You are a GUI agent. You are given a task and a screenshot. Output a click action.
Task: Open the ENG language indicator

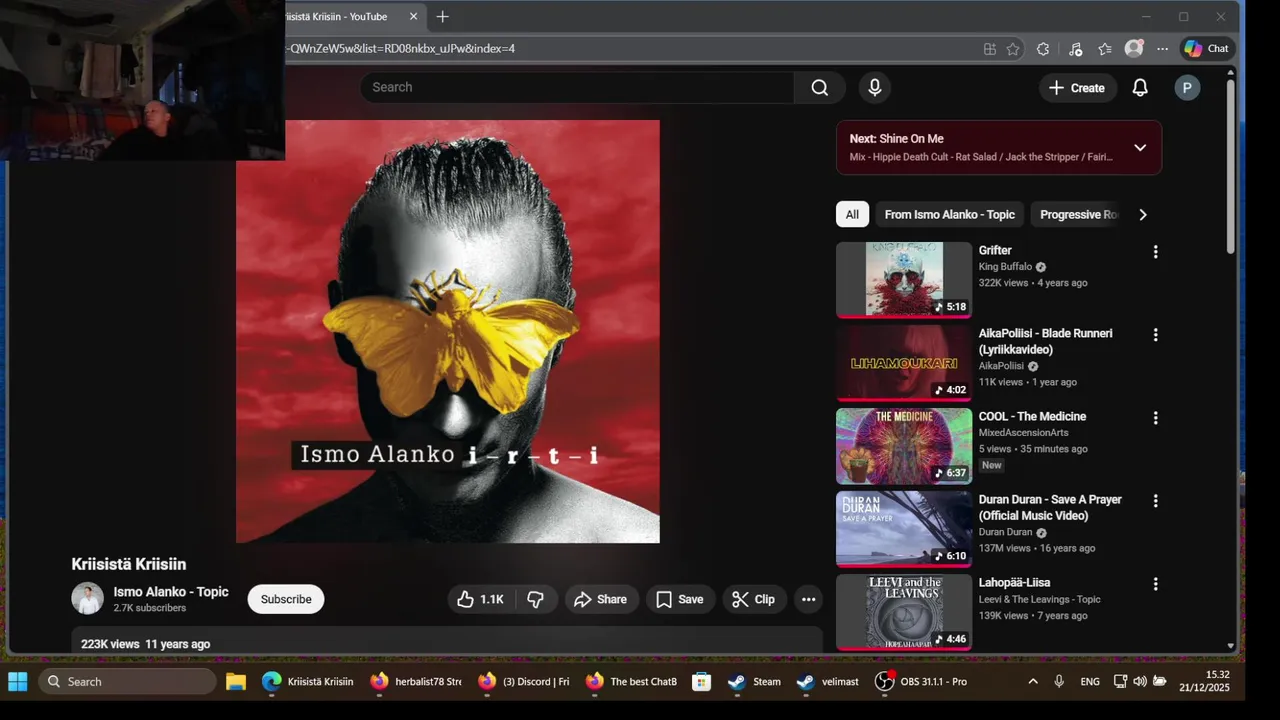click(x=1090, y=681)
